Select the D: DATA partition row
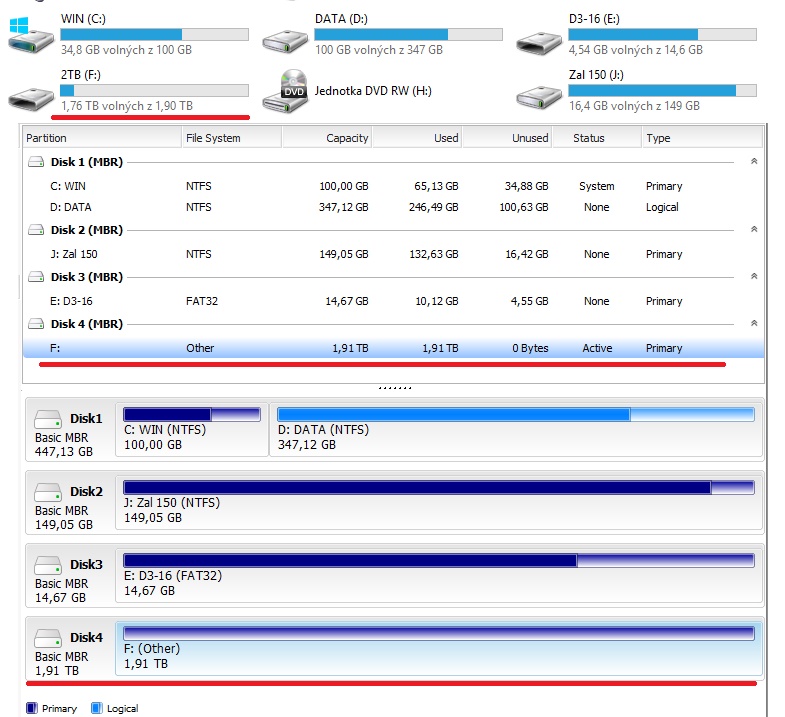Screen dimensions: 785x717 click(392, 207)
